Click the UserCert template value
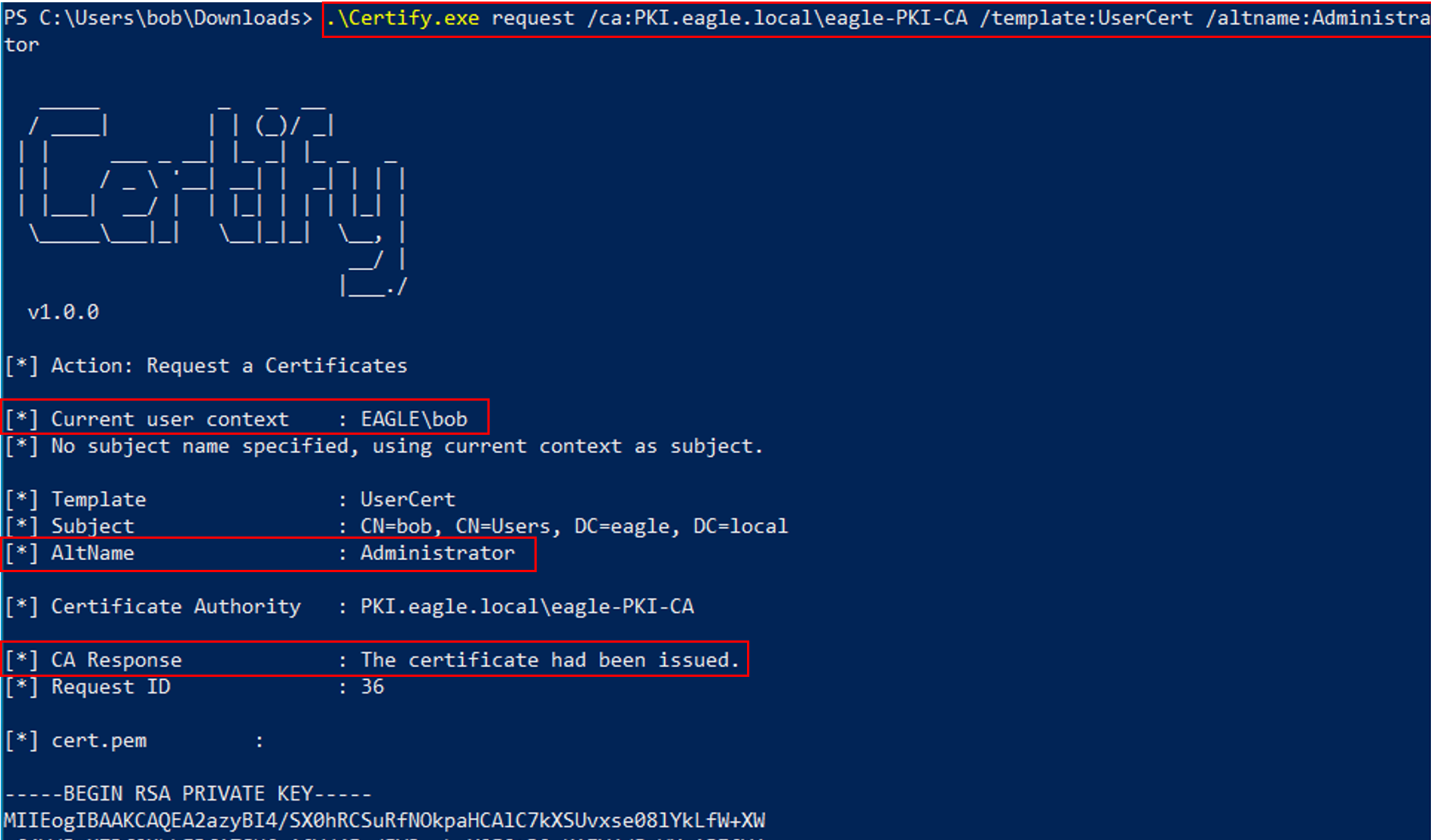1431x840 pixels. (x=408, y=499)
